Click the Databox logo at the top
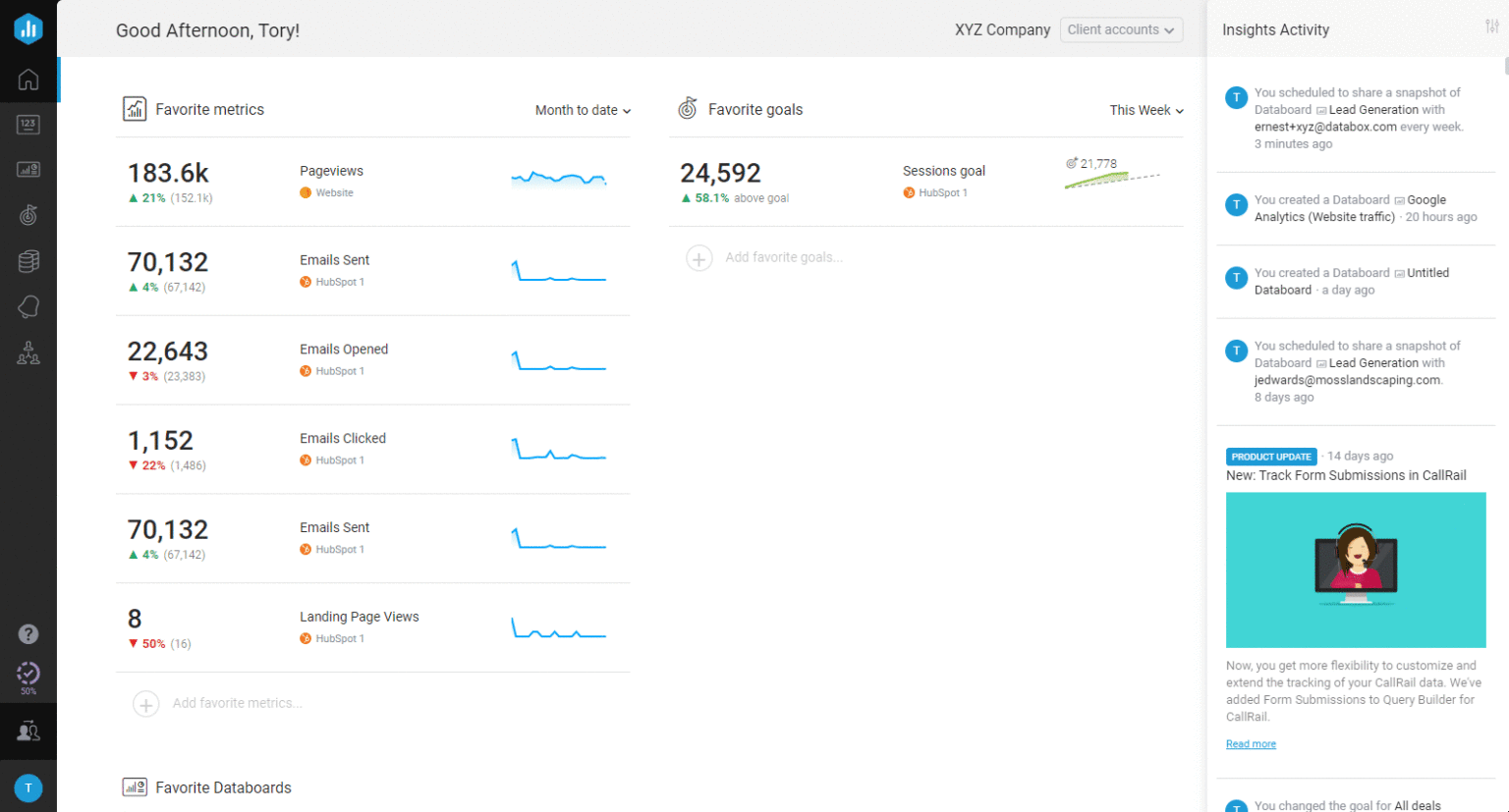Screen dimensions: 1509x812 pyautogui.click(x=28, y=28)
